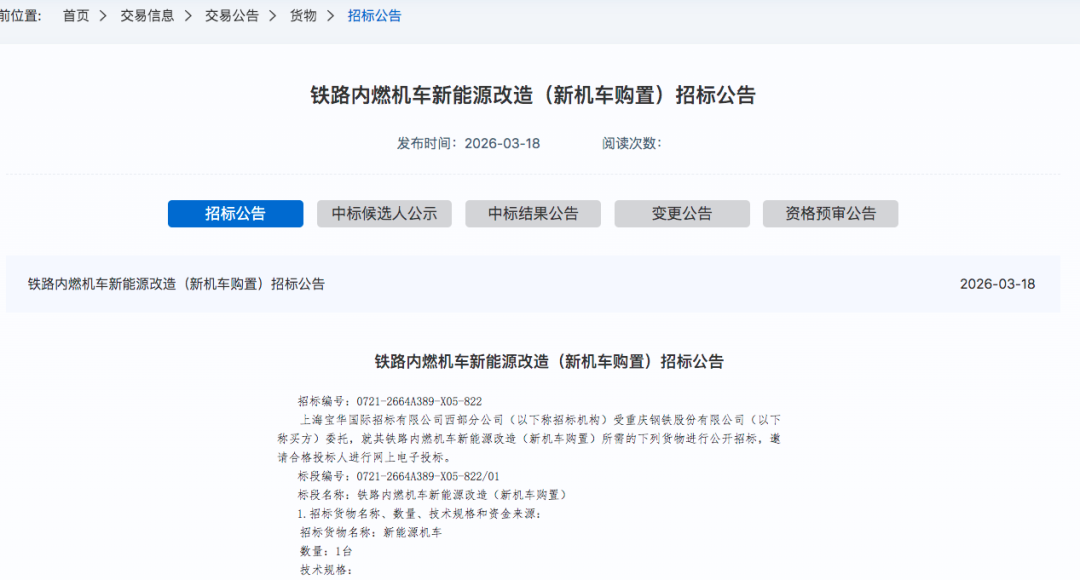Select the blue 招标公告 tab button
The height and width of the screenshot is (580, 1080).
tap(235, 214)
